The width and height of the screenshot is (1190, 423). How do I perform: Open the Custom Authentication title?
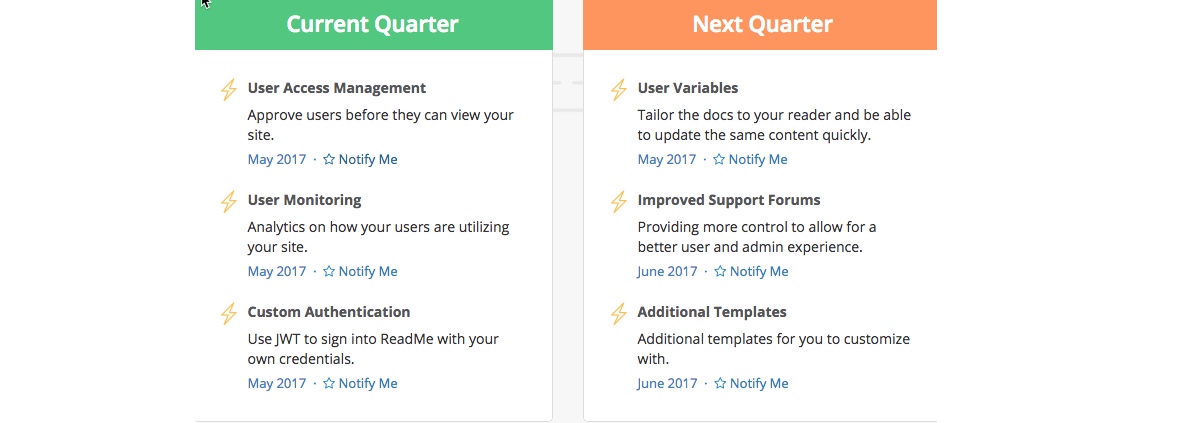click(x=329, y=312)
